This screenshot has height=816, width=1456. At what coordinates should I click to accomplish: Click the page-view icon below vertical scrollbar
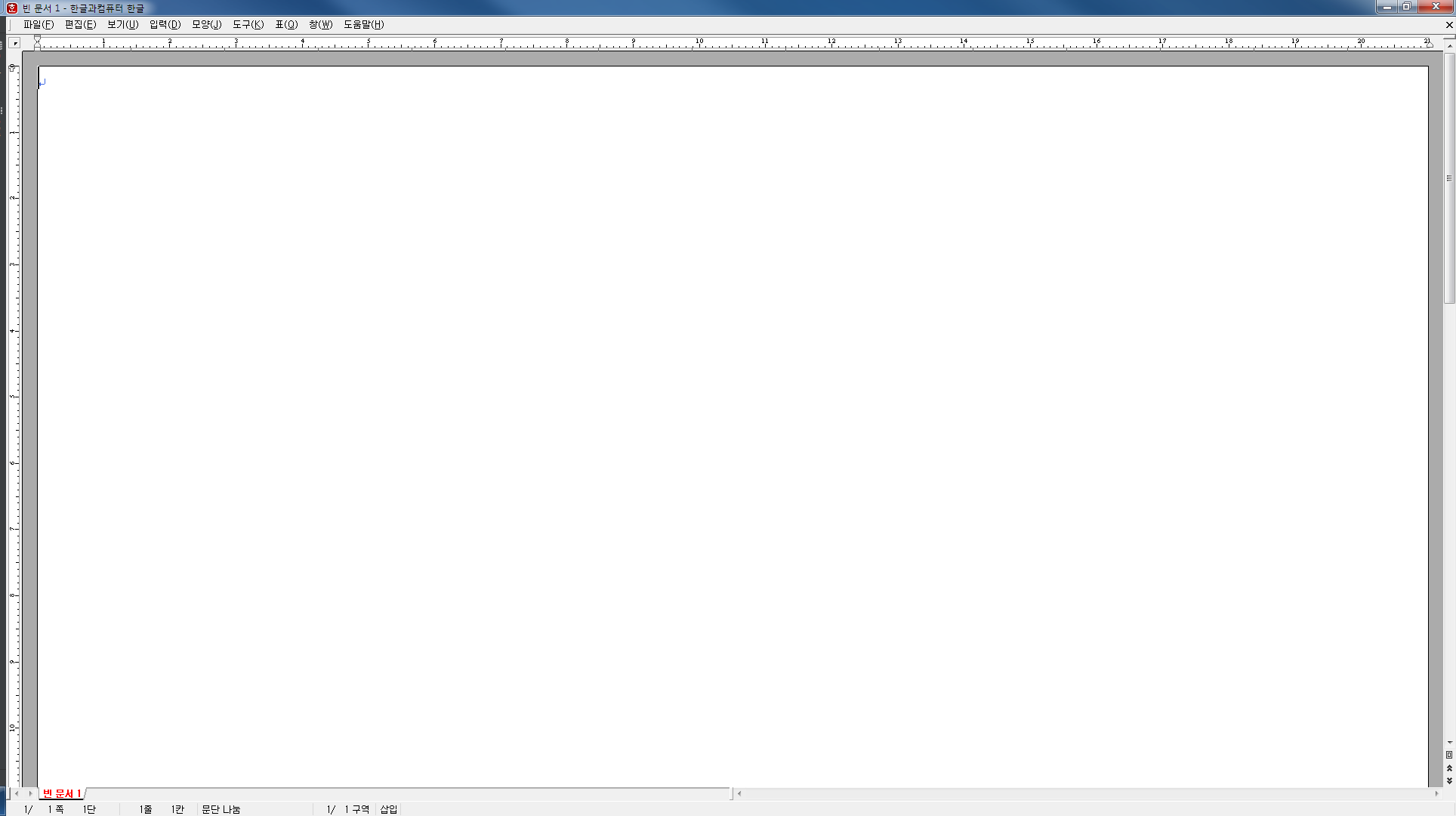[1449, 755]
